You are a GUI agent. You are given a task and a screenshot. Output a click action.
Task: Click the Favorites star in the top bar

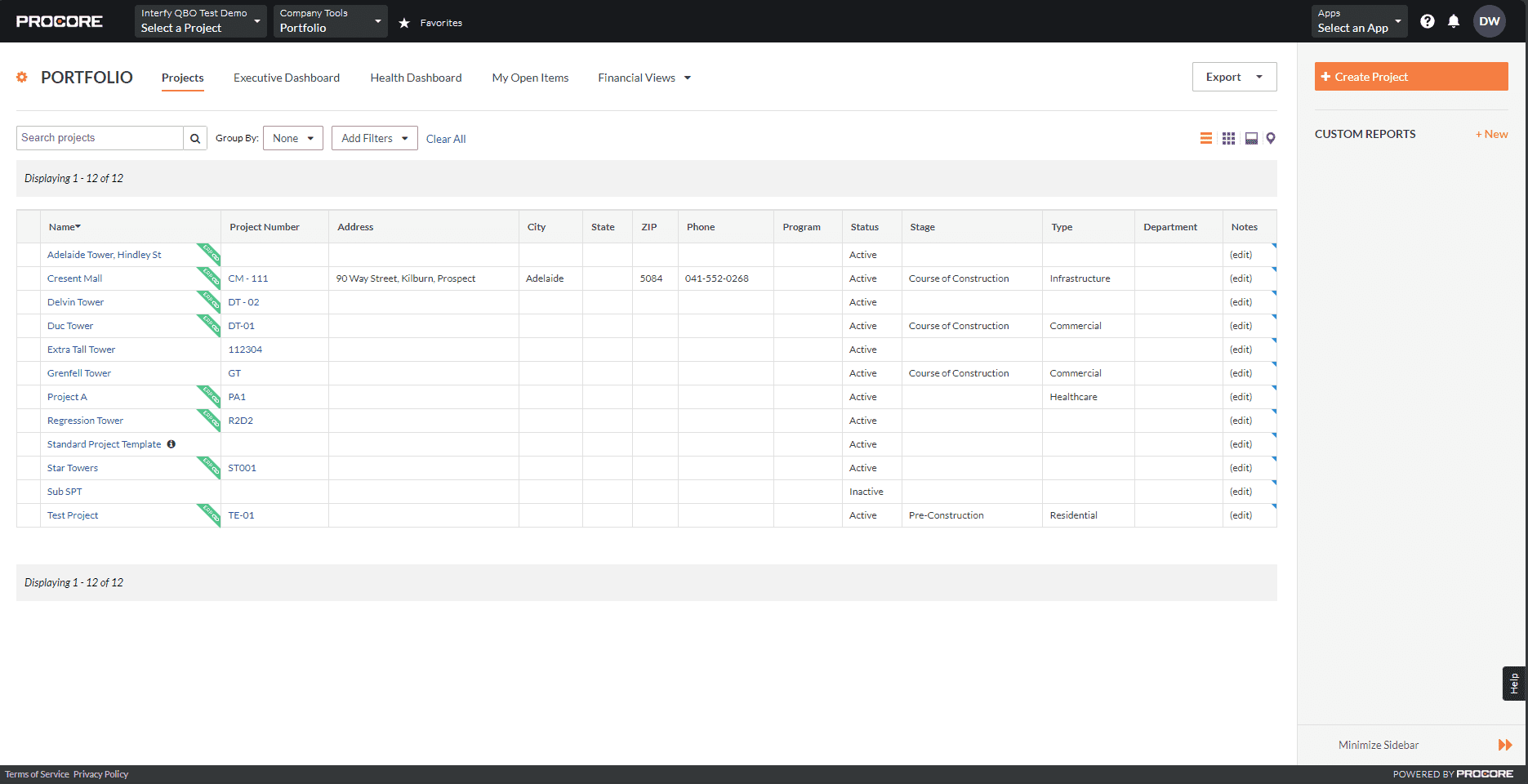(404, 23)
